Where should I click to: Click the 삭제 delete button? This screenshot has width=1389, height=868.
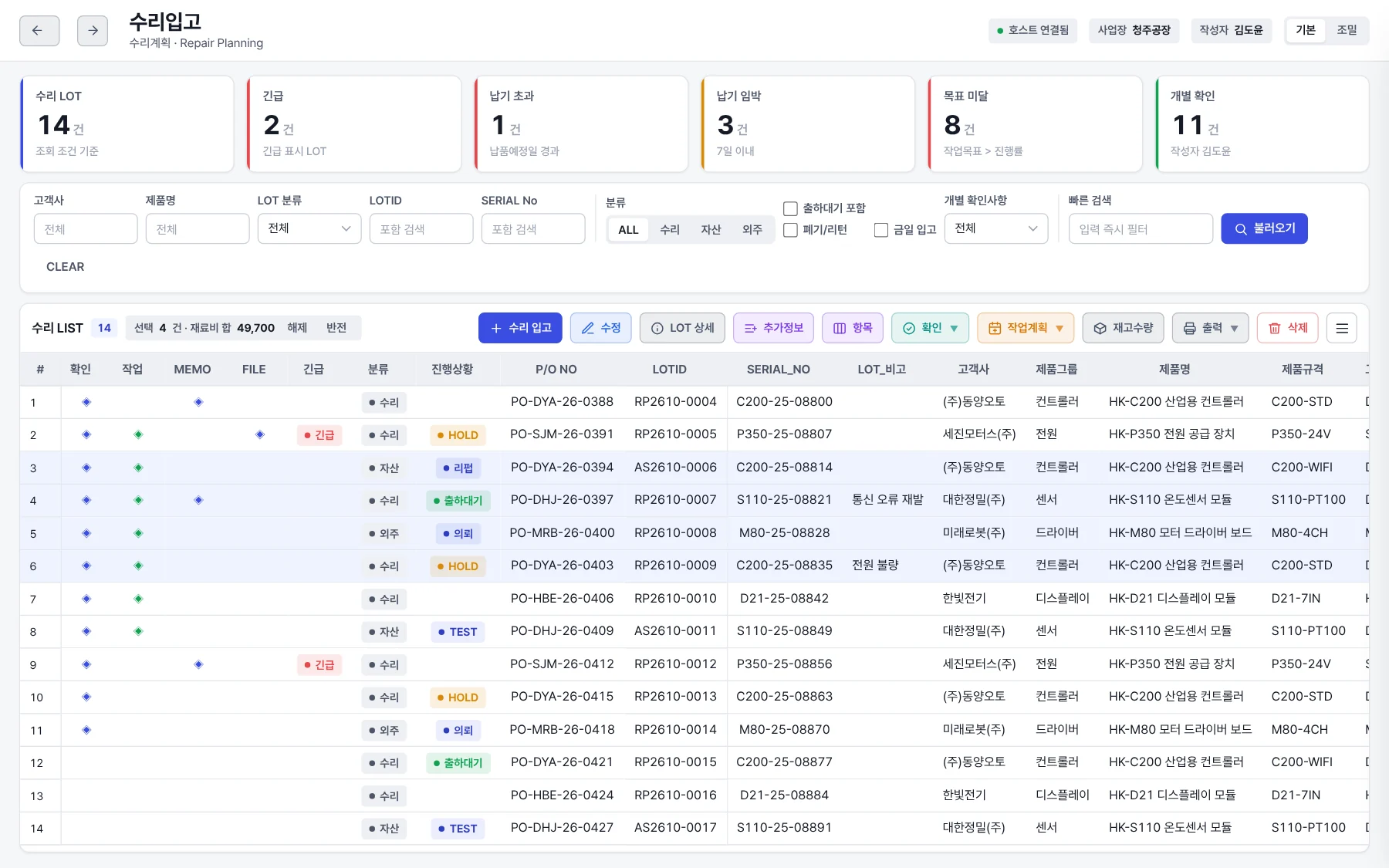coord(1288,328)
